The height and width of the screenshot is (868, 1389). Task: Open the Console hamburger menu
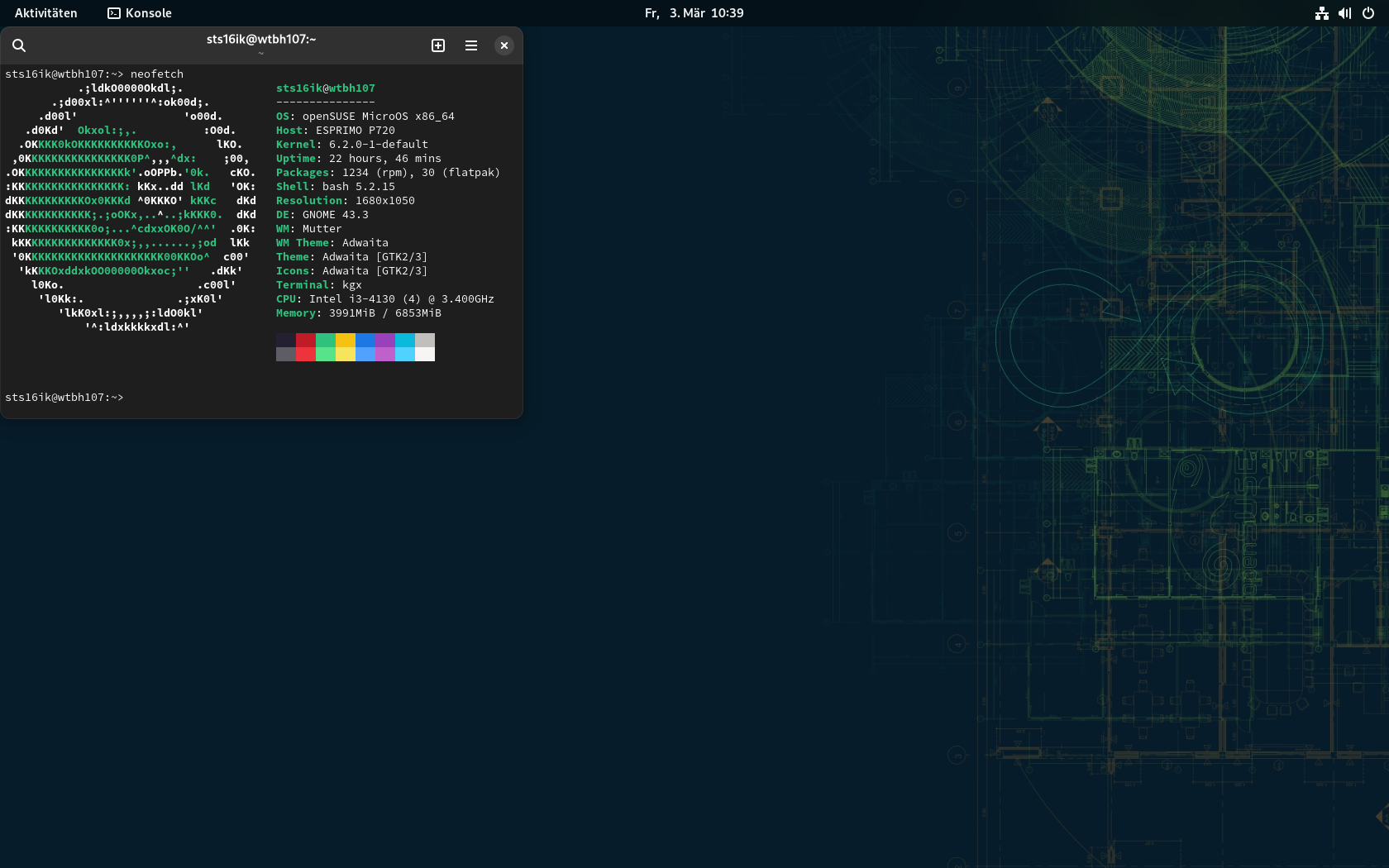tap(471, 45)
